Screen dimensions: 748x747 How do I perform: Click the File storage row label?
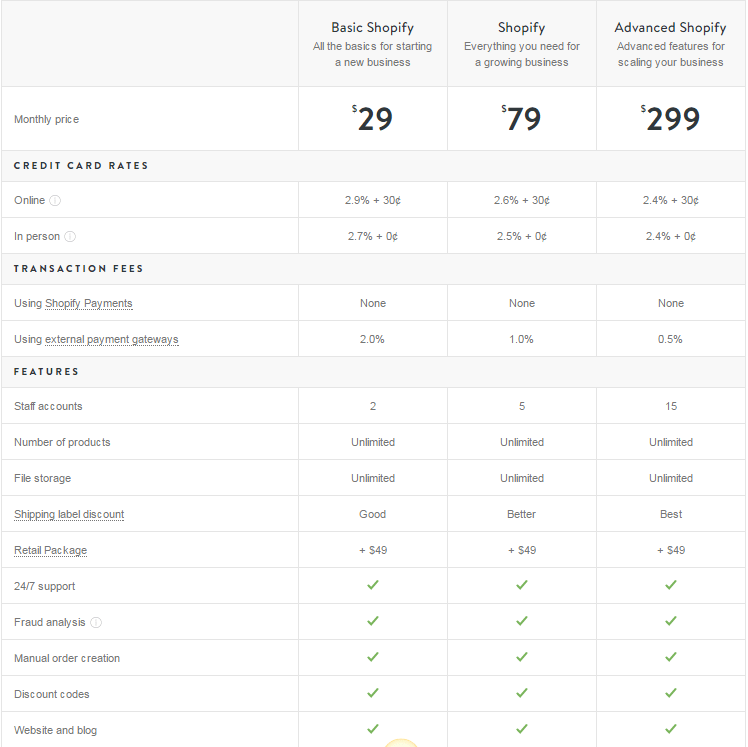[x=42, y=478]
